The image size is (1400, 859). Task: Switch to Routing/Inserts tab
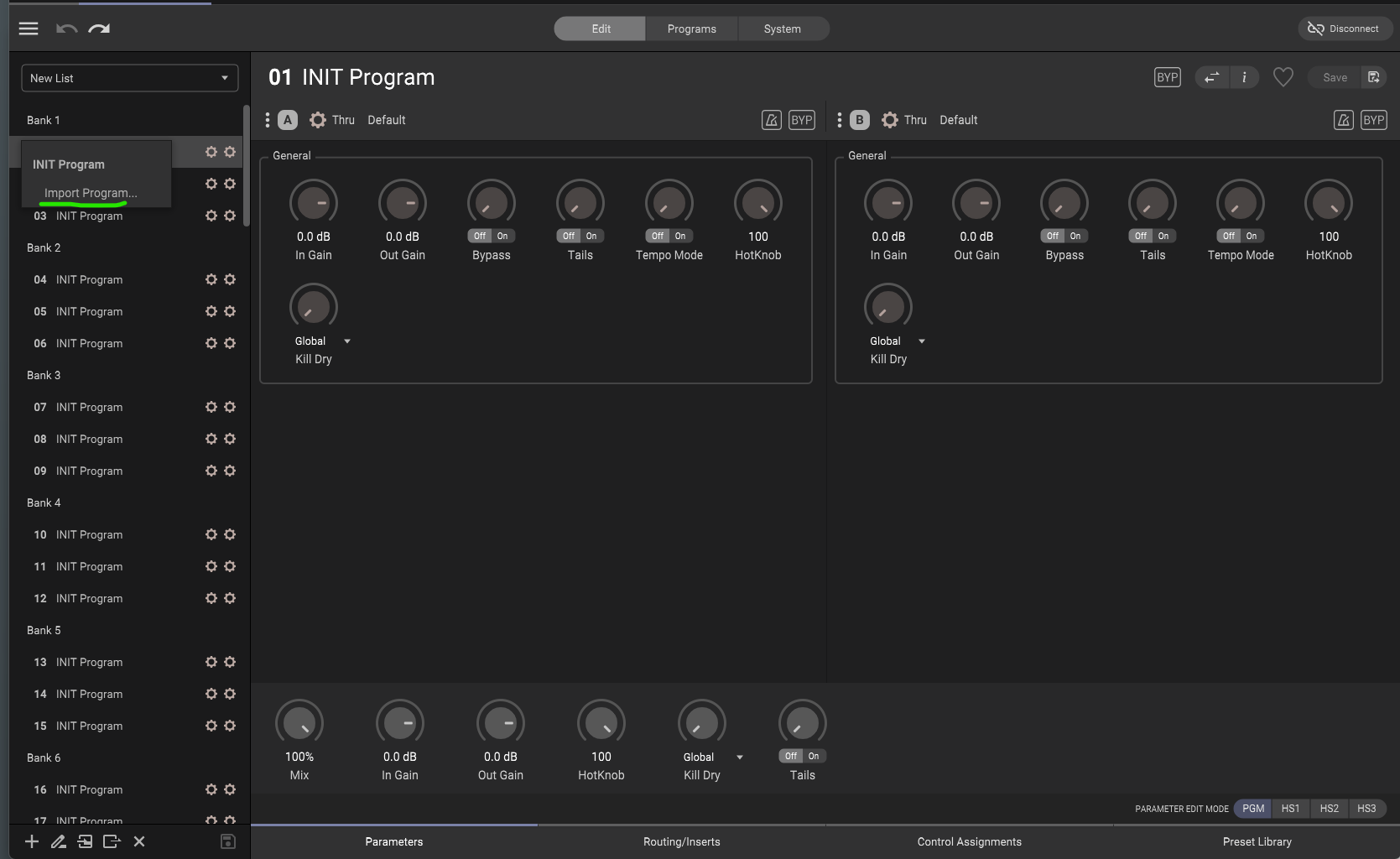(x=681, y=841)
